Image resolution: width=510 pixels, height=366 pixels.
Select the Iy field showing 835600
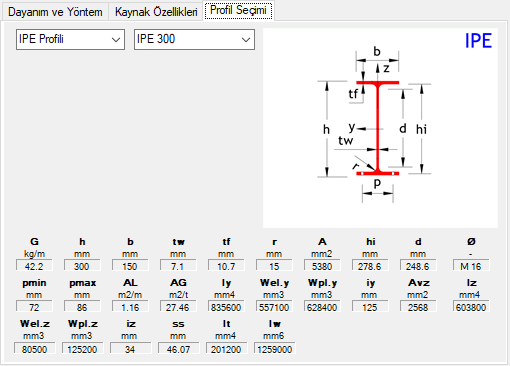coord(226,307)
